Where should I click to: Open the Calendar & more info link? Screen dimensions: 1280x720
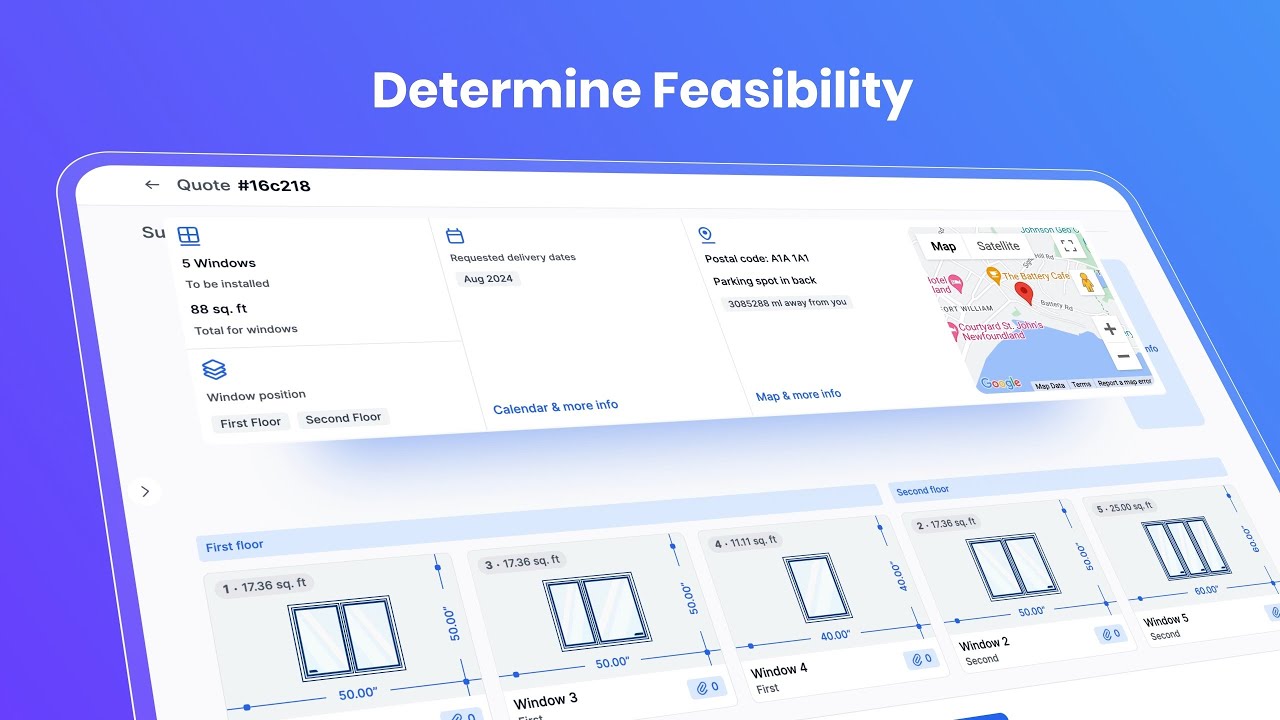[x=555, y=407]
